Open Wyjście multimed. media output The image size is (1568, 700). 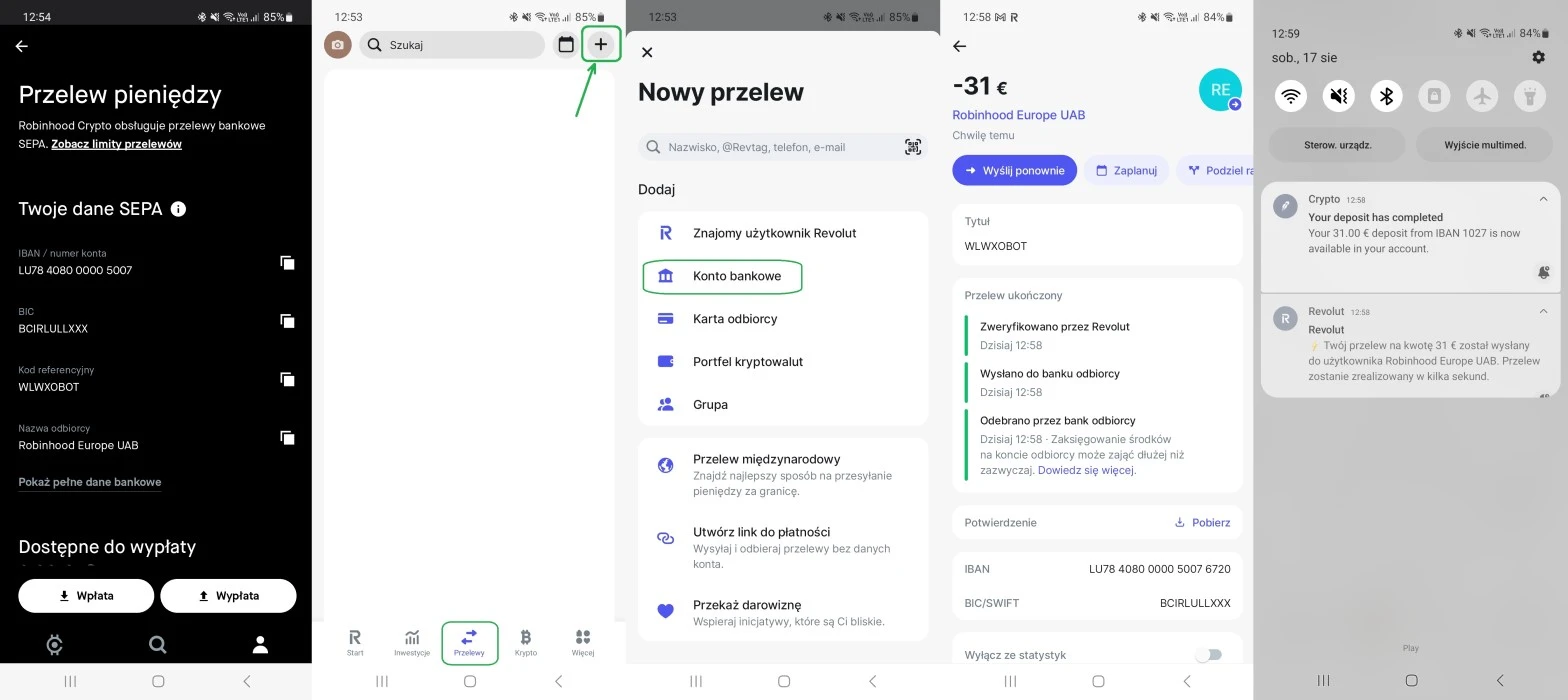[1485, 145]
